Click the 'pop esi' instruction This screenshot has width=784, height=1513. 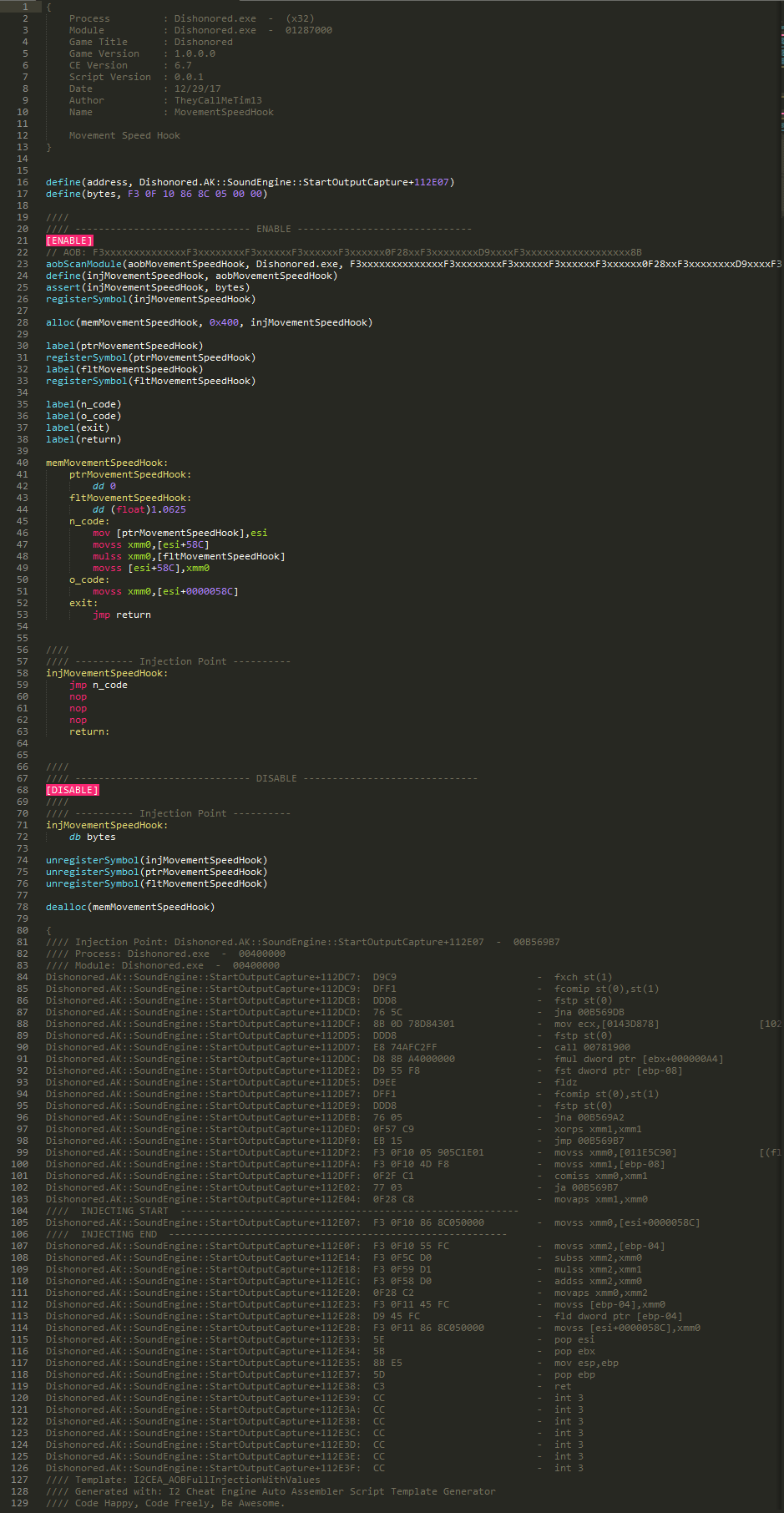[574, 1339]
